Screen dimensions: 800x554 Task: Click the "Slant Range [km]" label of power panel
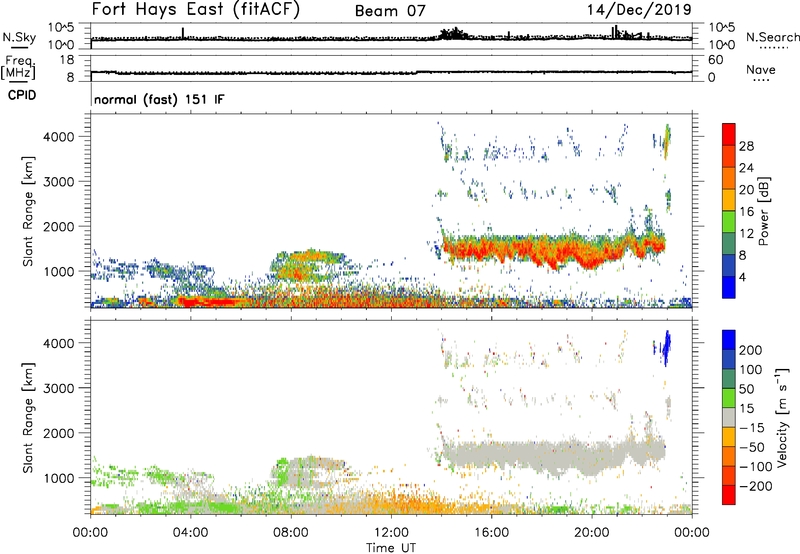click(28, 211)
